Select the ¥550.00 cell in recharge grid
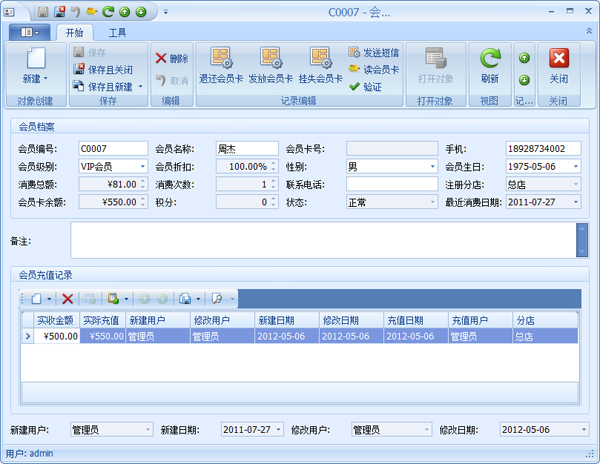 (103, 336)
